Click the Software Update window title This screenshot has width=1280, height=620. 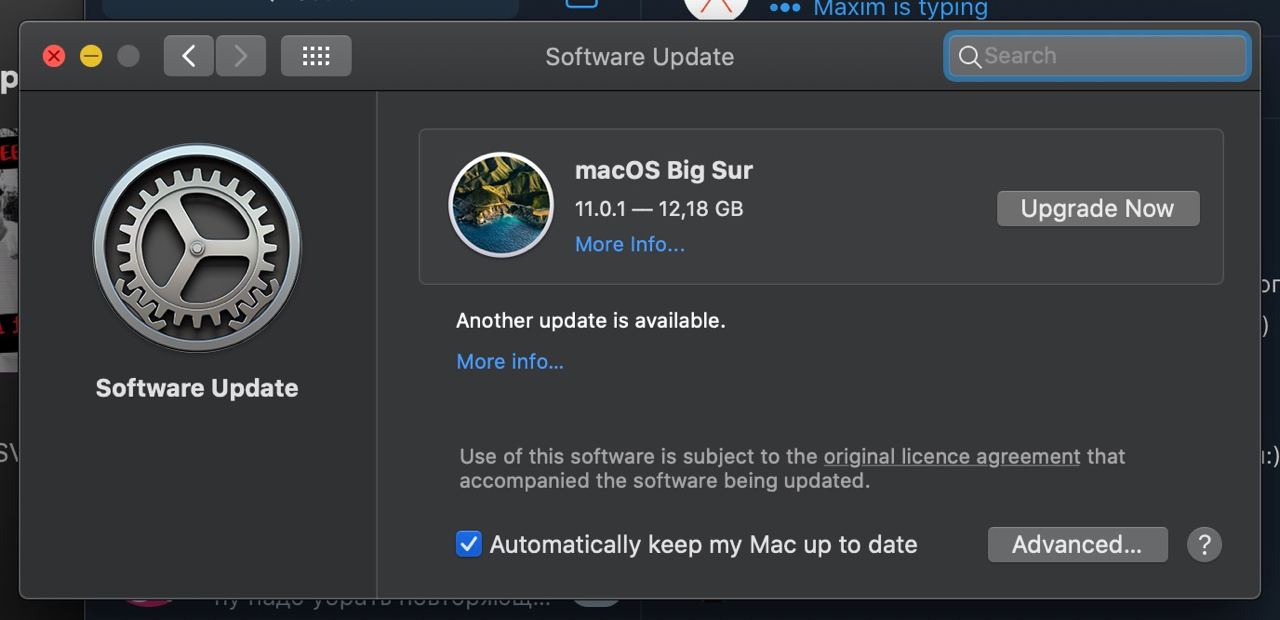coord(640,56)
